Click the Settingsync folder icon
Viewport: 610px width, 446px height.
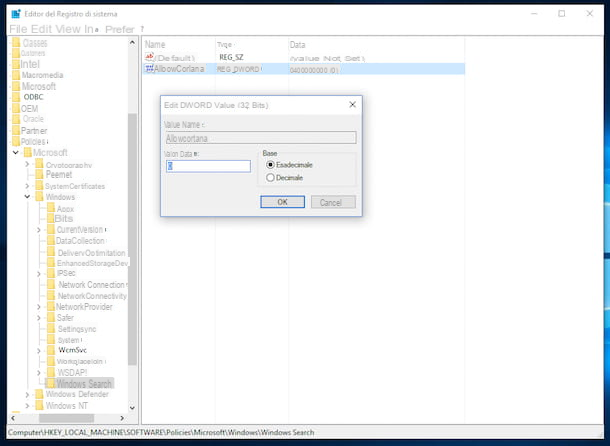coord(51,329)
